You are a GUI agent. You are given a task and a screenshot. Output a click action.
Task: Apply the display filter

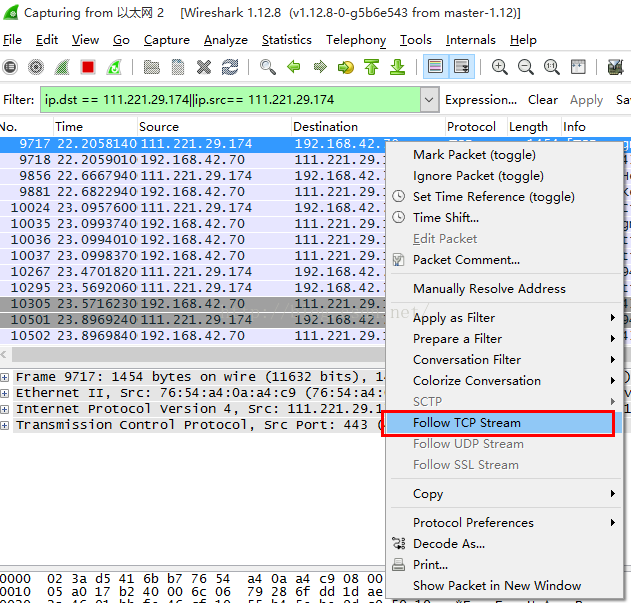tap(586, 100)
